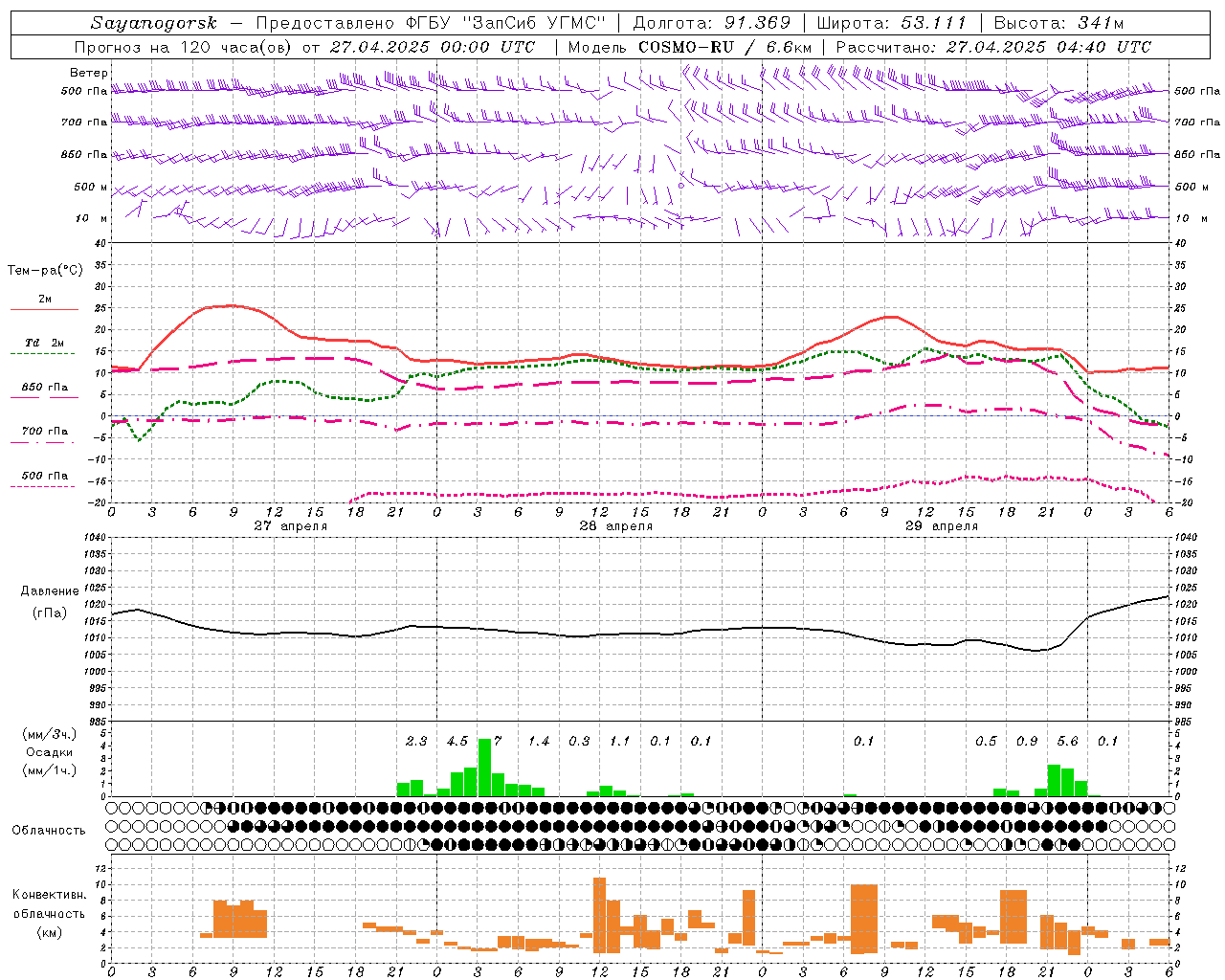Click the 'Ветер' wind panel label
The image size is (1225, 980).
[x=89, y=73]
